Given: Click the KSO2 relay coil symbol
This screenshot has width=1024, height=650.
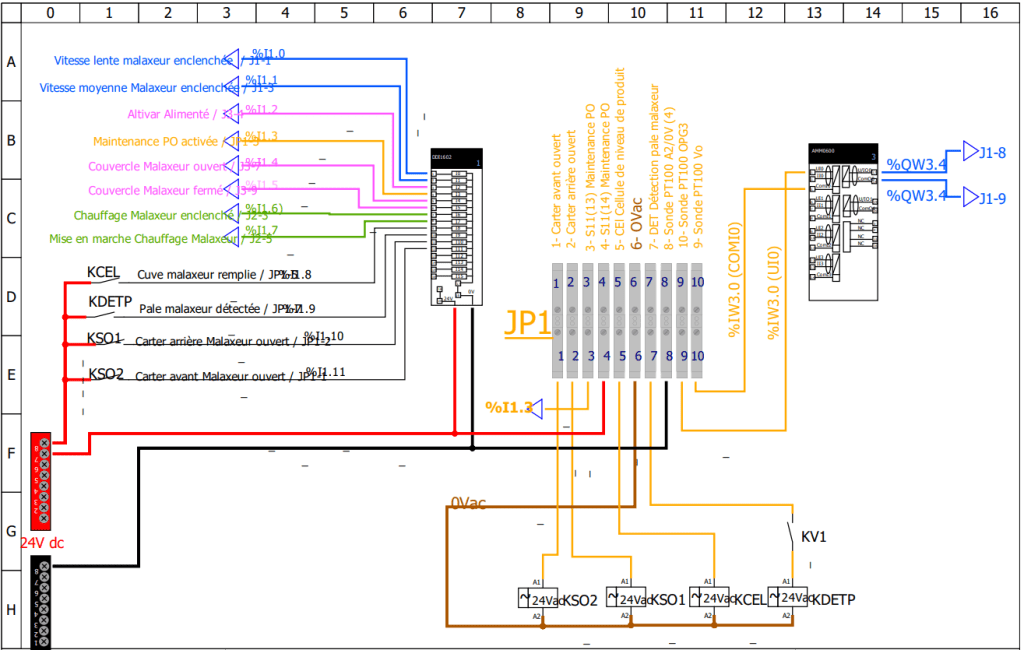Looking at the screenshot, I should coord(524,598).
